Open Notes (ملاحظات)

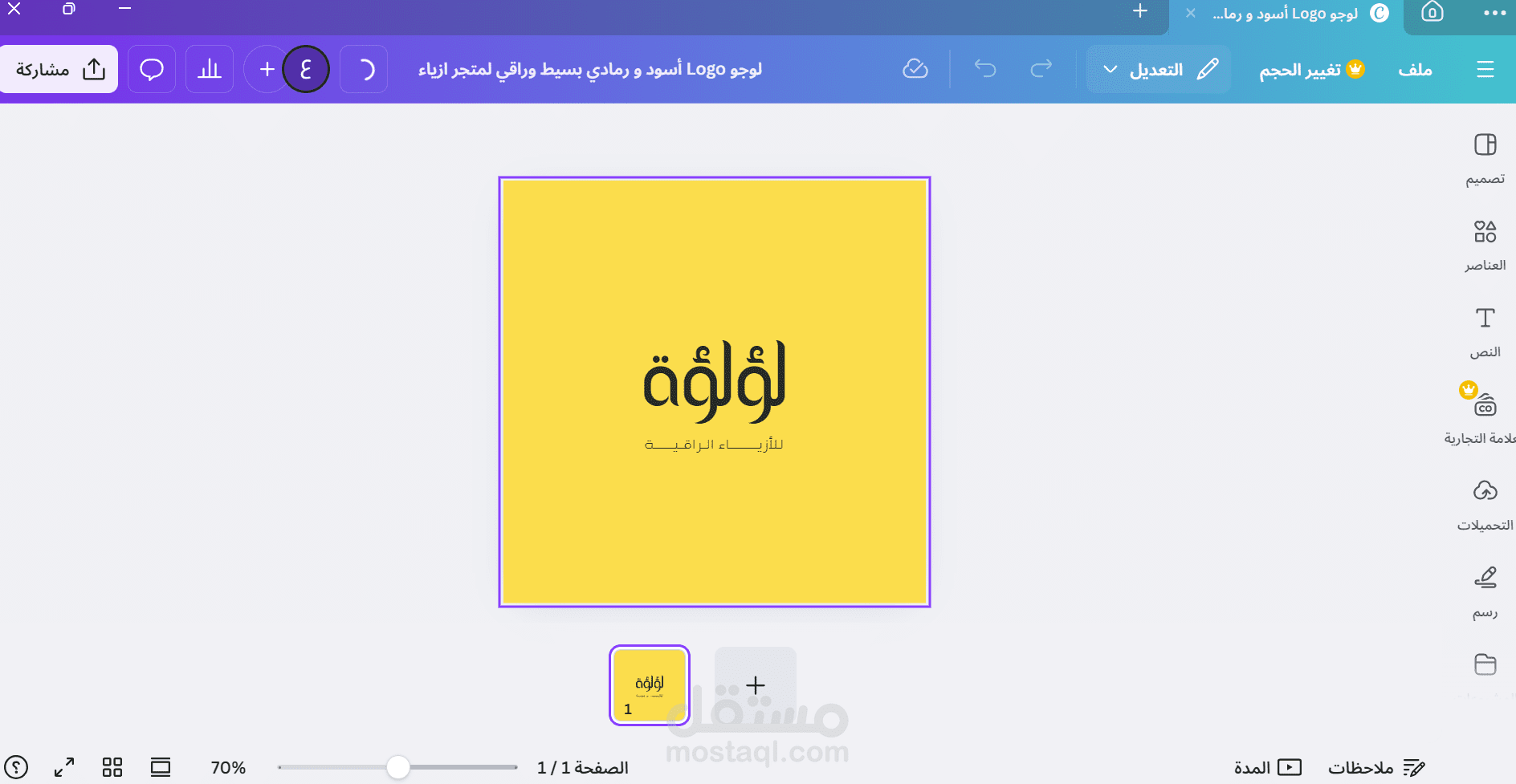point(1376,768)
